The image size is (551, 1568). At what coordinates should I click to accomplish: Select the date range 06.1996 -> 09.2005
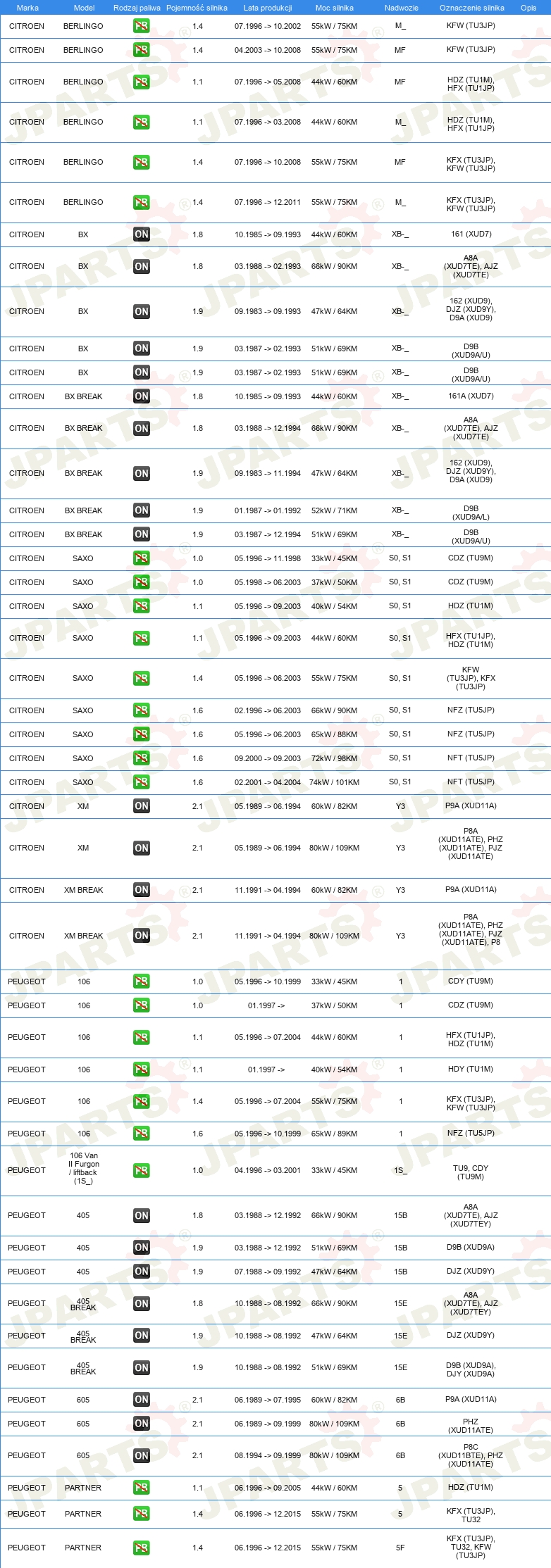point(268,1488)
